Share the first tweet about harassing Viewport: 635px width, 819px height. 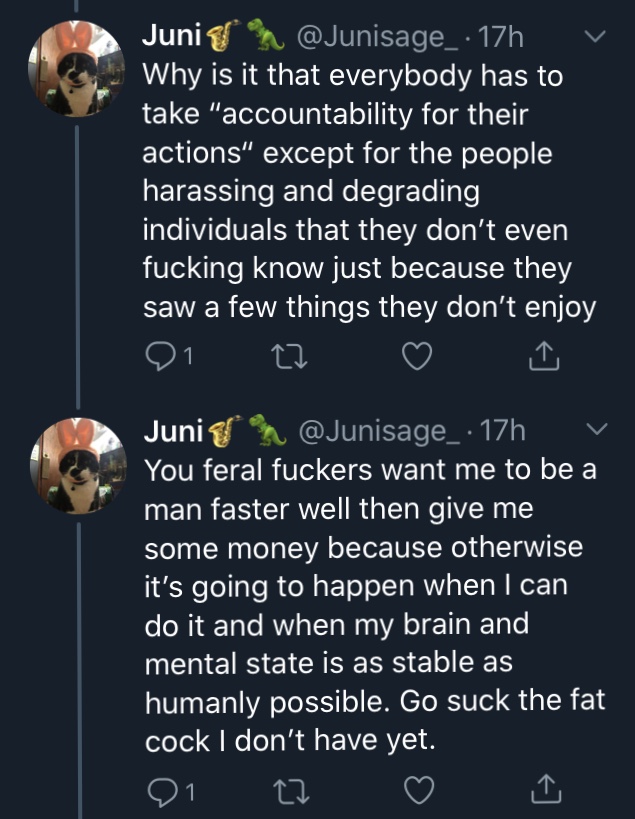point(544,356)
